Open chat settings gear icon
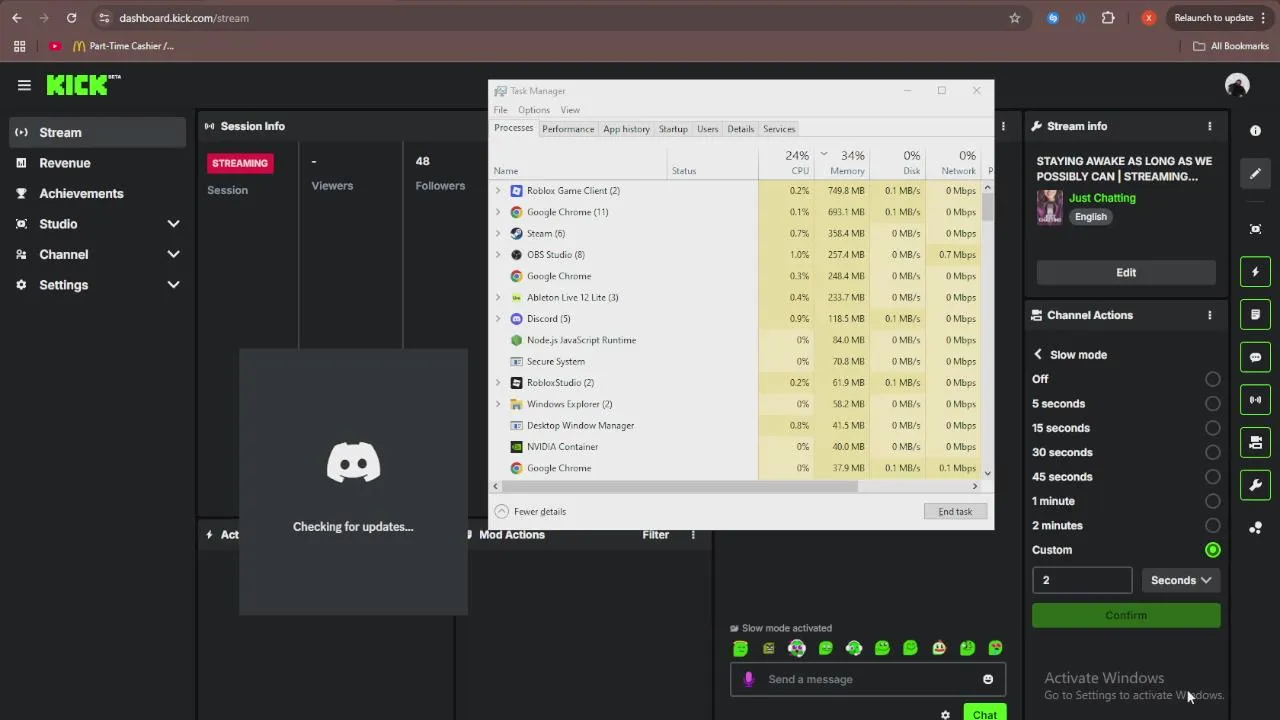Screen dimensions: 1280x720 pyautogui.click(x=945, y=715)
